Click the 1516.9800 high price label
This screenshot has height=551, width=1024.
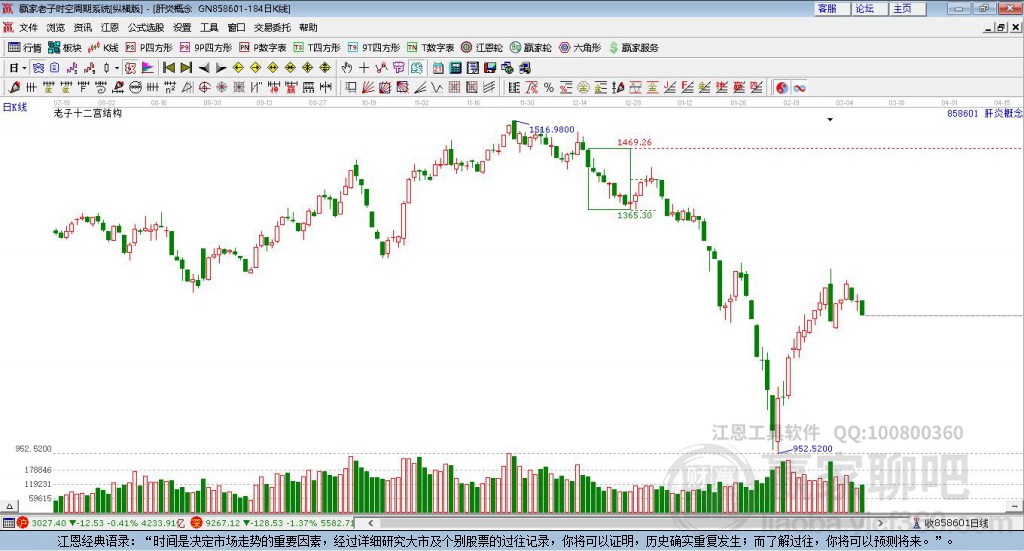pos(552,129)
